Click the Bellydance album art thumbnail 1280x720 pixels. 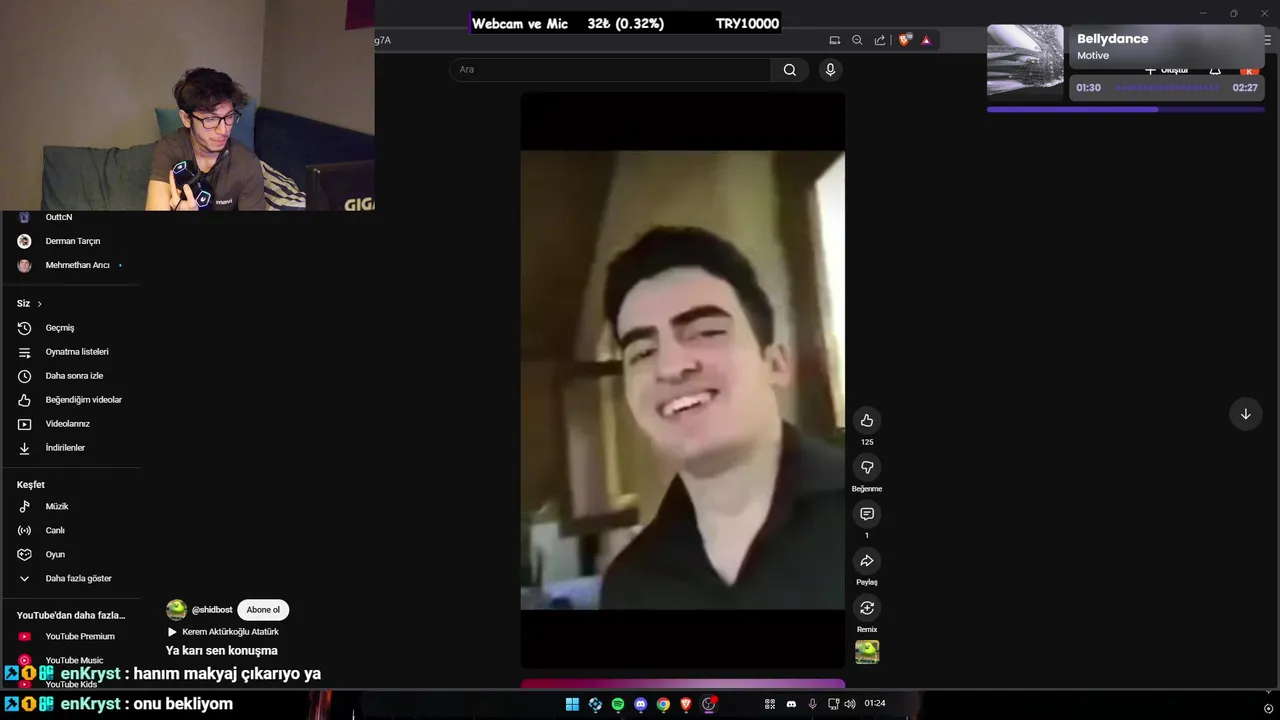pyautogui.click(x=1025, y=61)
